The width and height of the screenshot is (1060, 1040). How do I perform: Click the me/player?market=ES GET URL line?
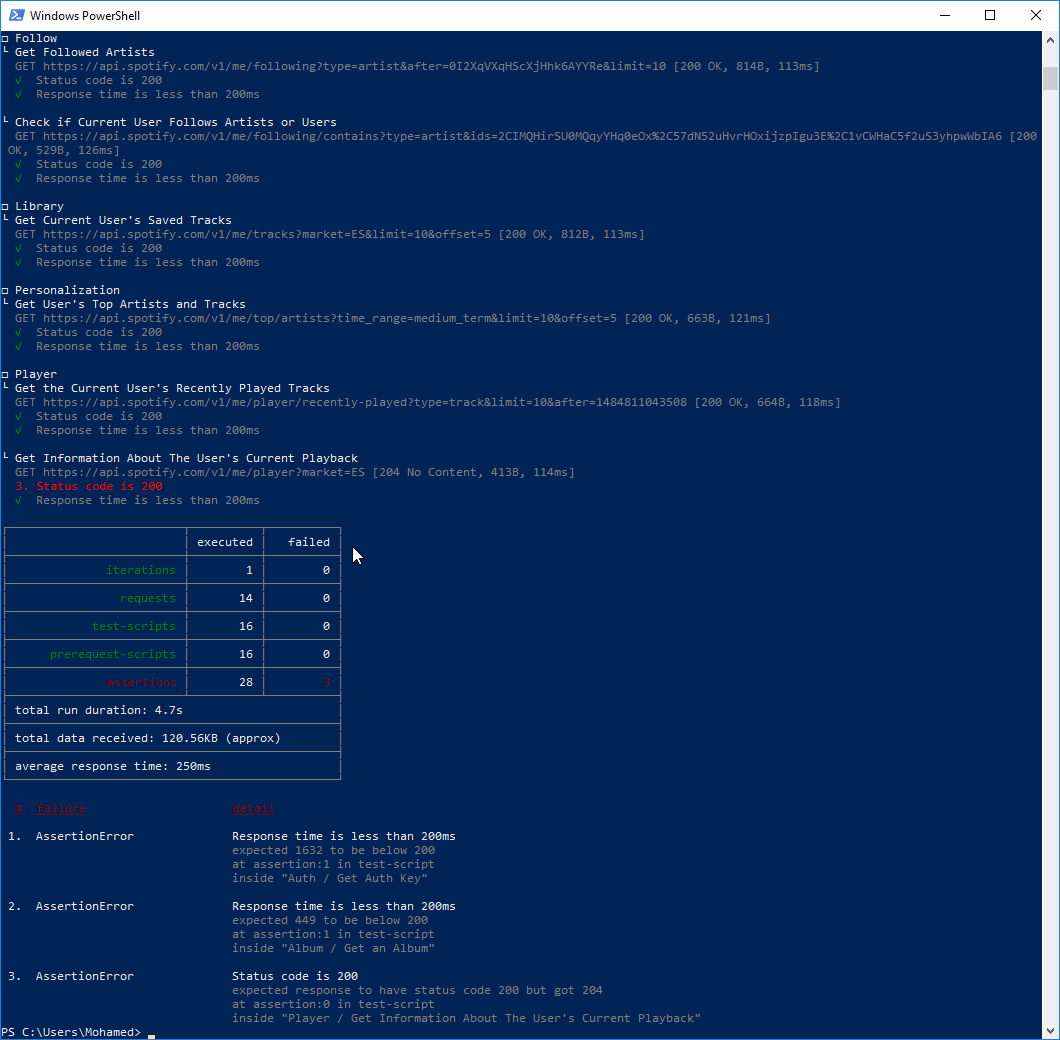coord(295,473)
